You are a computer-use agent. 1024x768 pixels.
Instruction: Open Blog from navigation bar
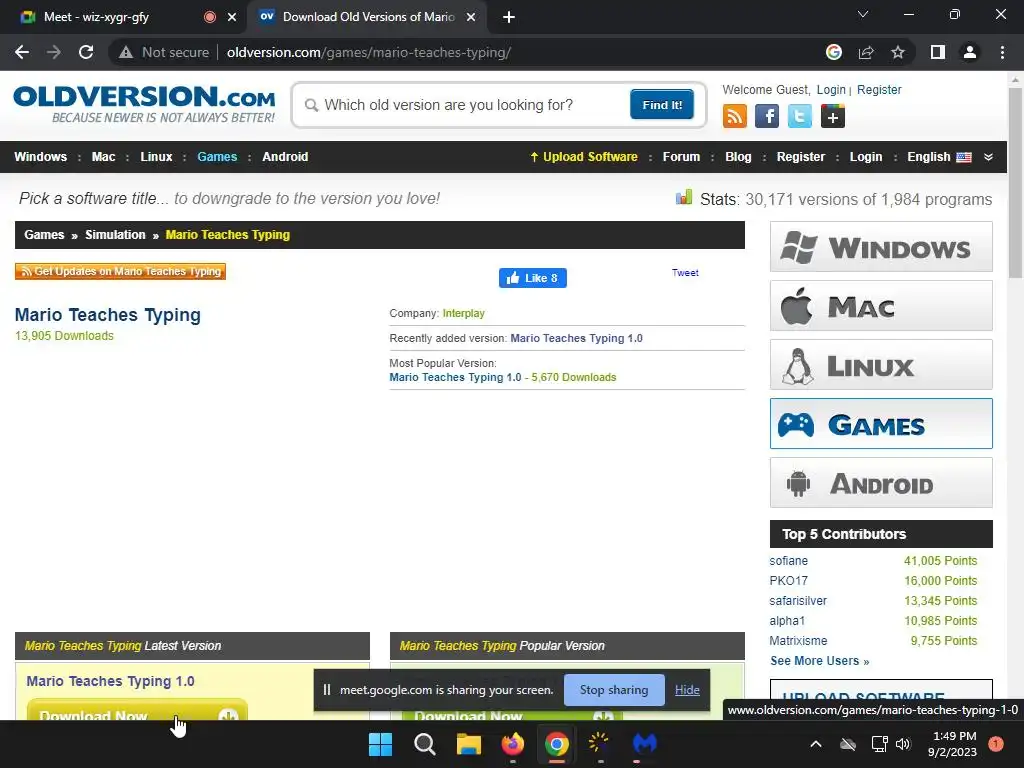[x=738, y=157]
